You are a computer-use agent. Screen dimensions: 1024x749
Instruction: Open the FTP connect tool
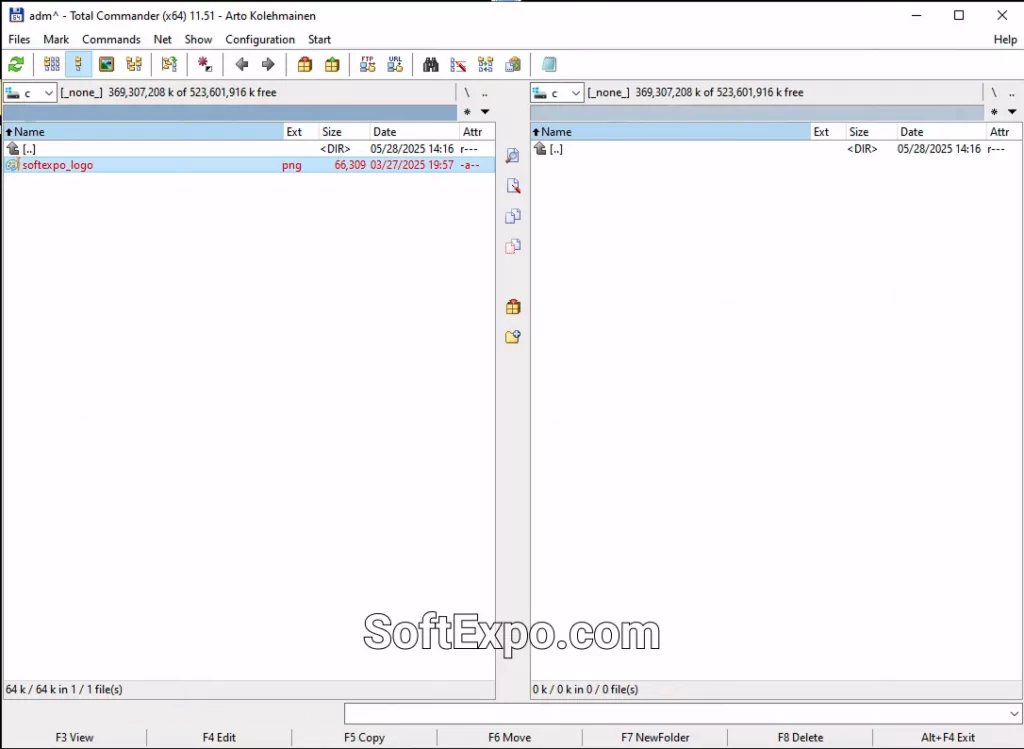pos(367,64)
